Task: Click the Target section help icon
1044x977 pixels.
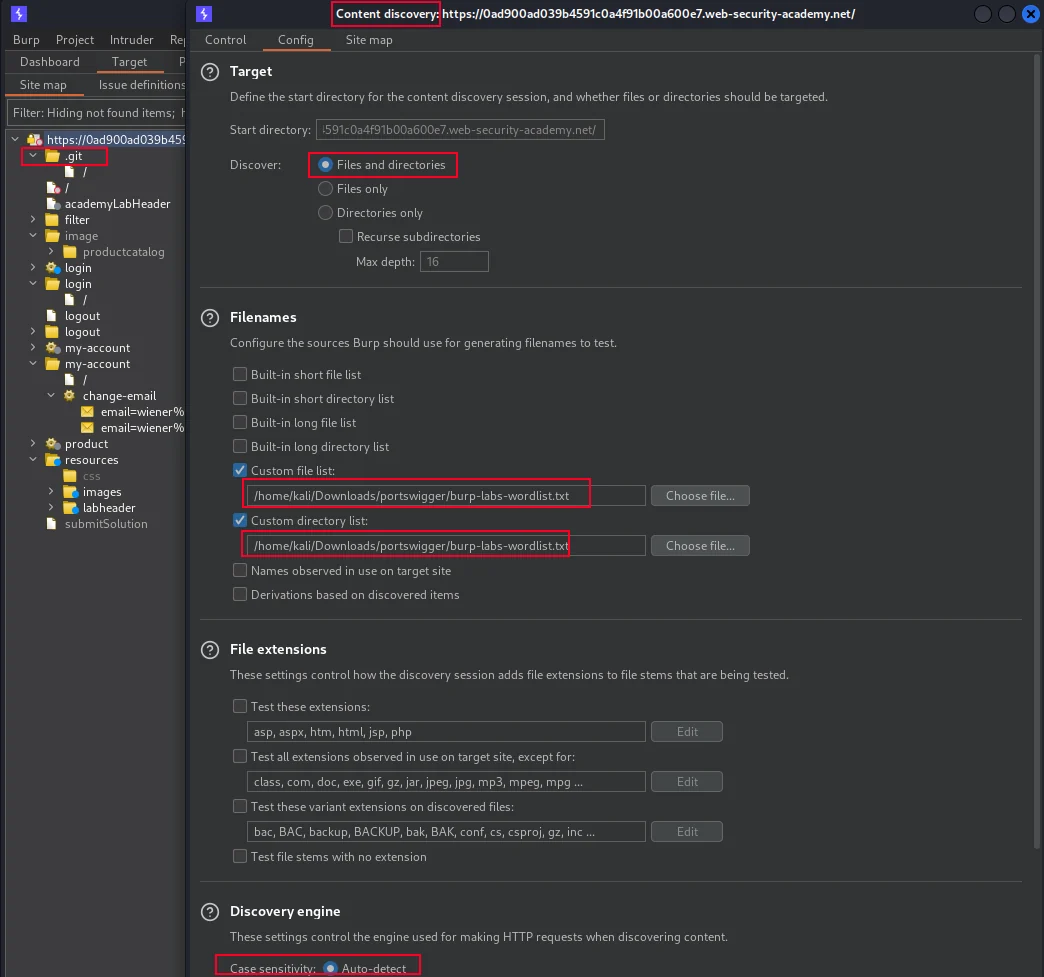Action: click(210, 72)
